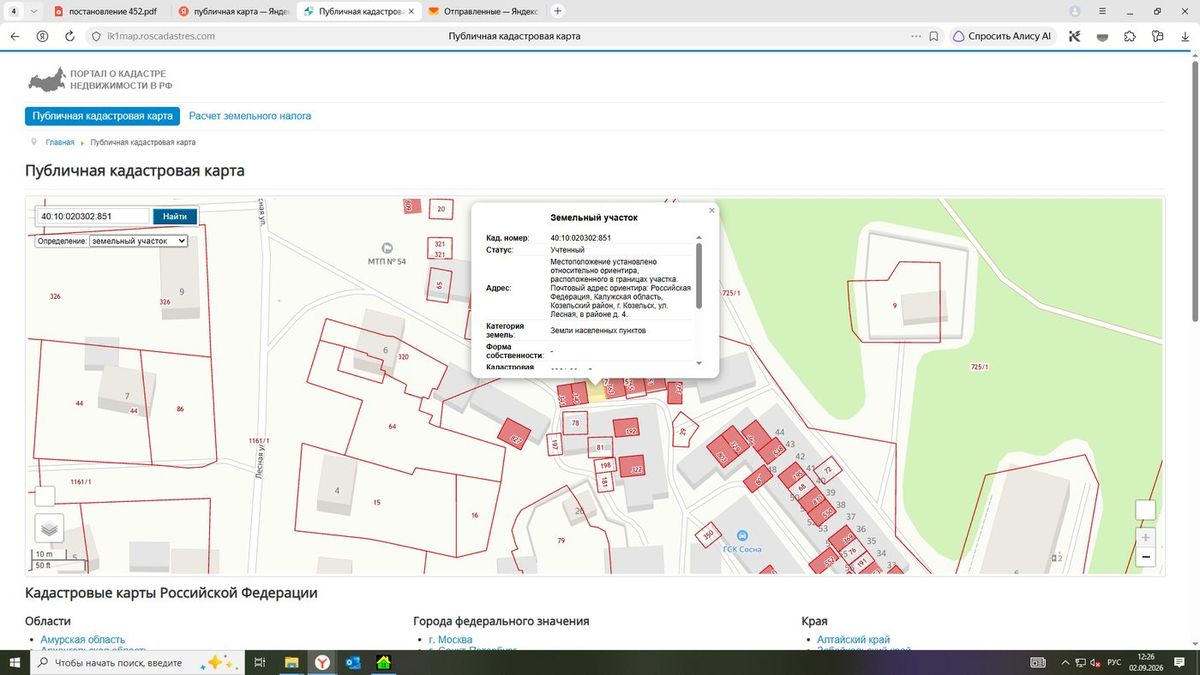
Task: Open File Explorer from taskbar
Action: tap(291, 662)
